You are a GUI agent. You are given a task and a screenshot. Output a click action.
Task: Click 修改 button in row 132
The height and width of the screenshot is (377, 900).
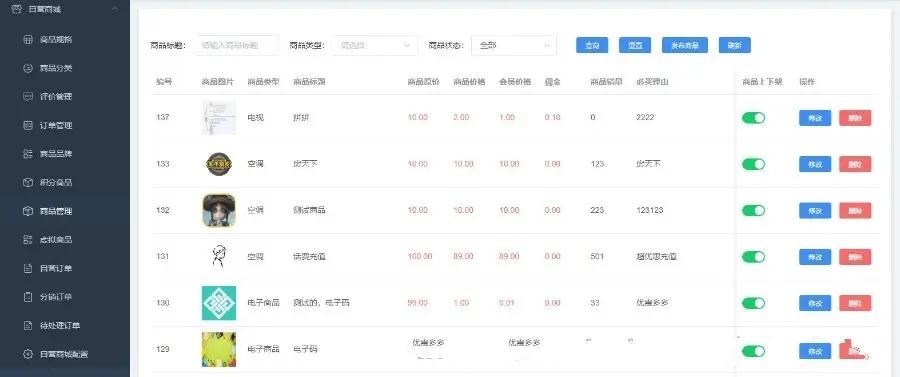pos(815,211)
